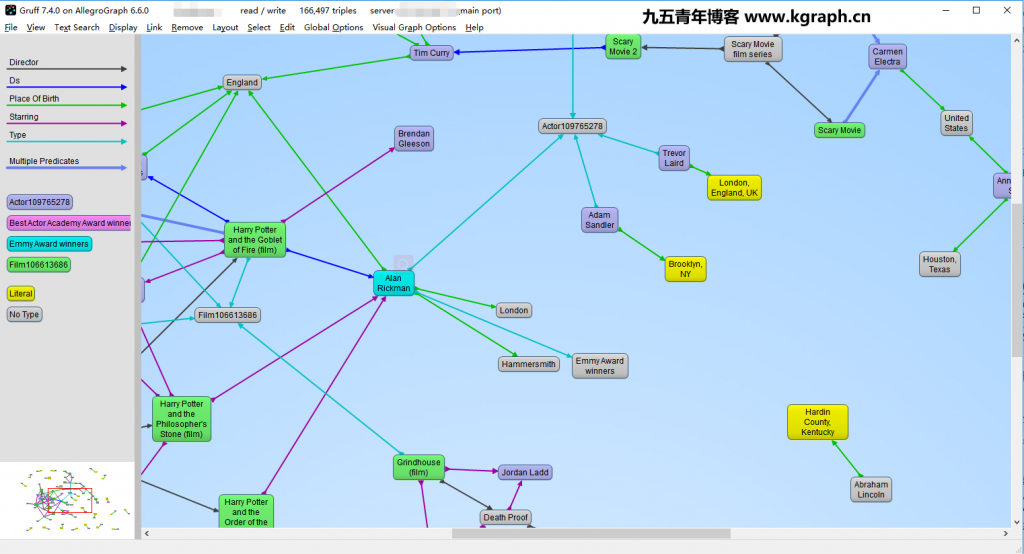Select the Emmy Award winners graph node

click(x=600, y=366)
